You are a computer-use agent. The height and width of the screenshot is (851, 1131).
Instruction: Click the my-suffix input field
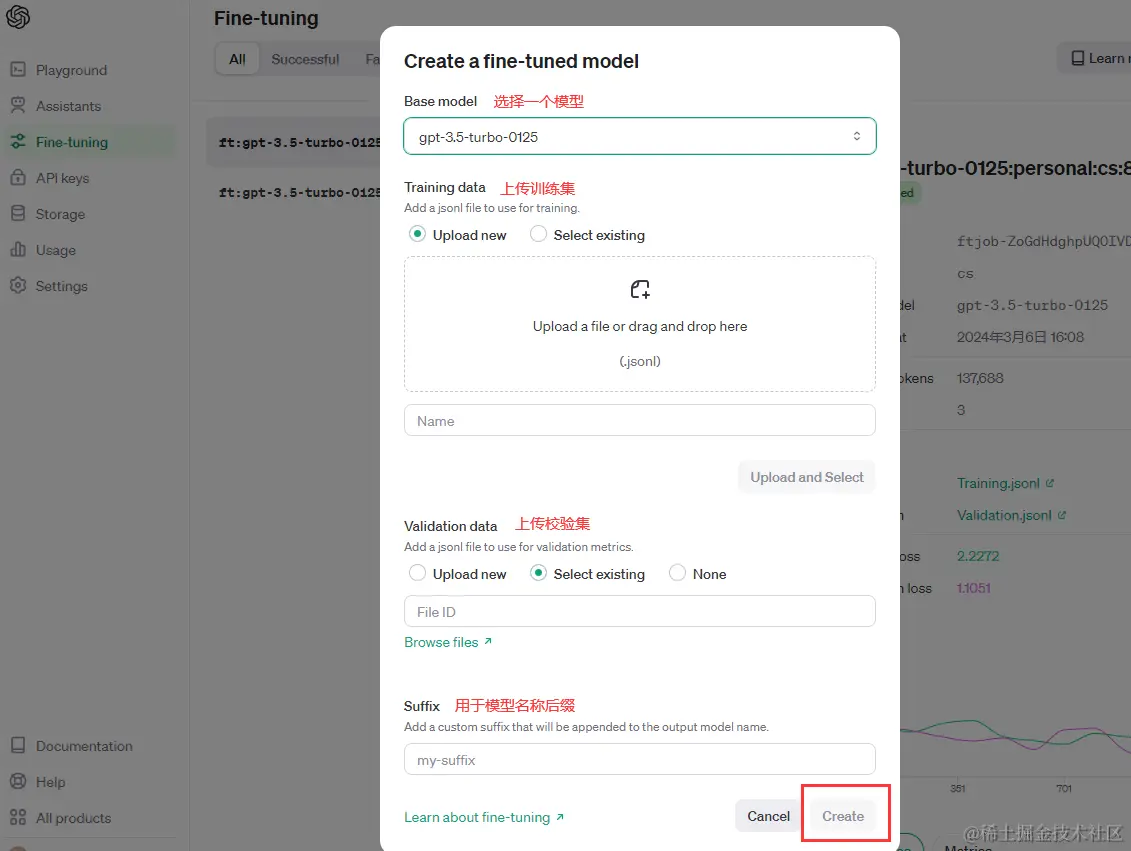(x=639, y=758)
